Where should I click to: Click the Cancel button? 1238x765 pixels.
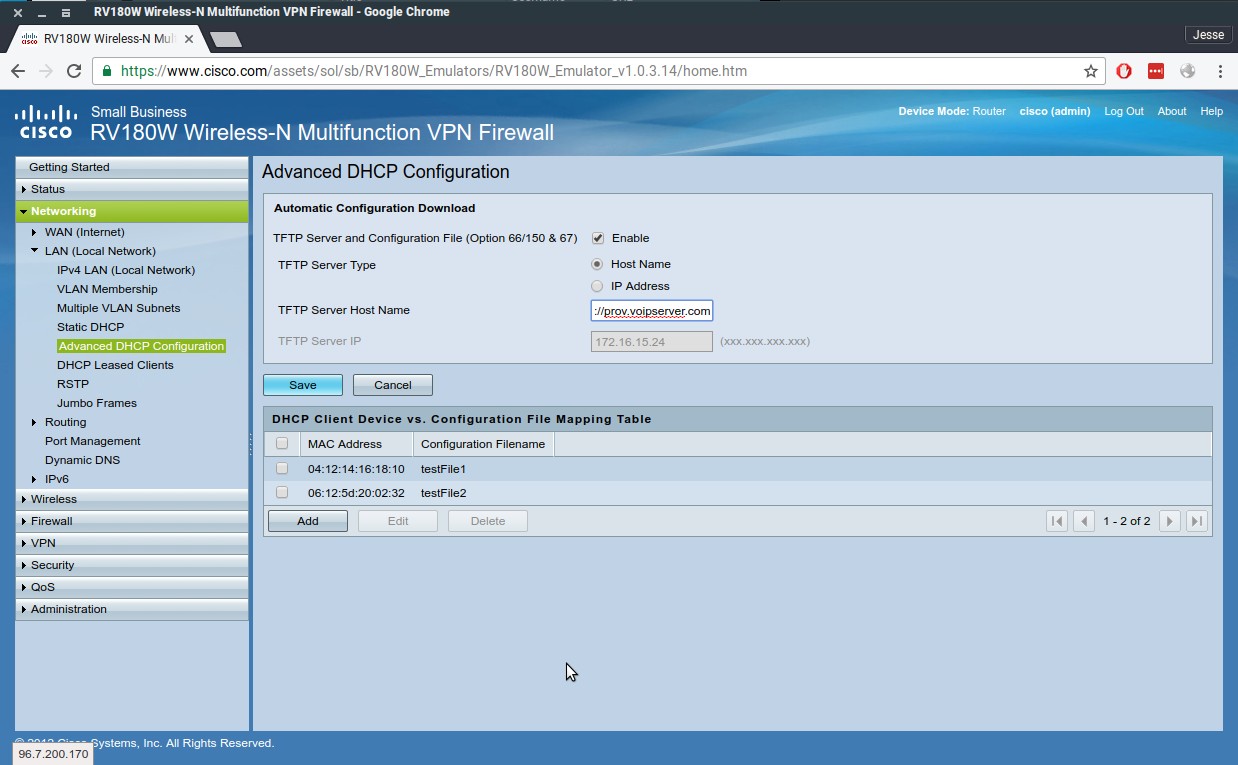[x=393, y=385]
